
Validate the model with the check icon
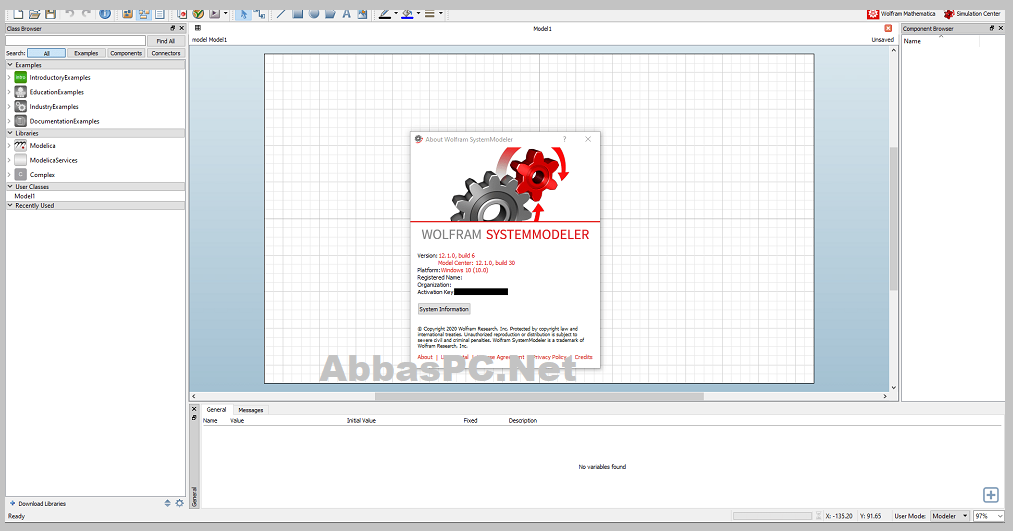tap(198, 14)
